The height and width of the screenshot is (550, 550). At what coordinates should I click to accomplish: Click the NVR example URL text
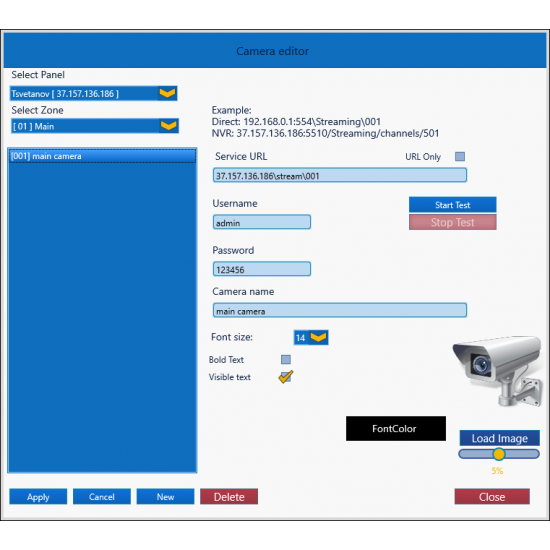[325, 134]
